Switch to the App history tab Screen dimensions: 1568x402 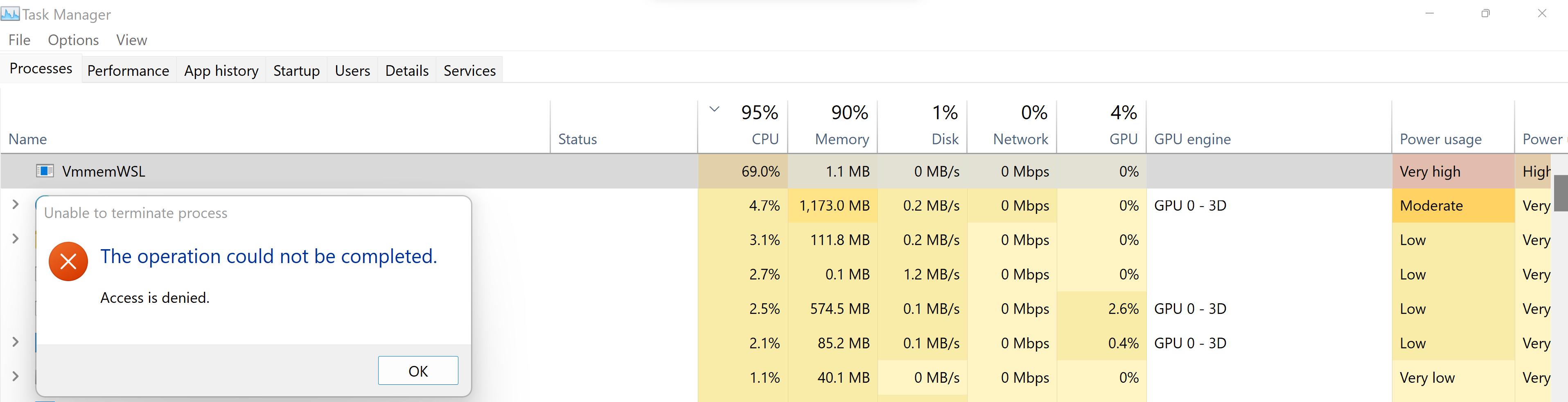click(221, 70)
